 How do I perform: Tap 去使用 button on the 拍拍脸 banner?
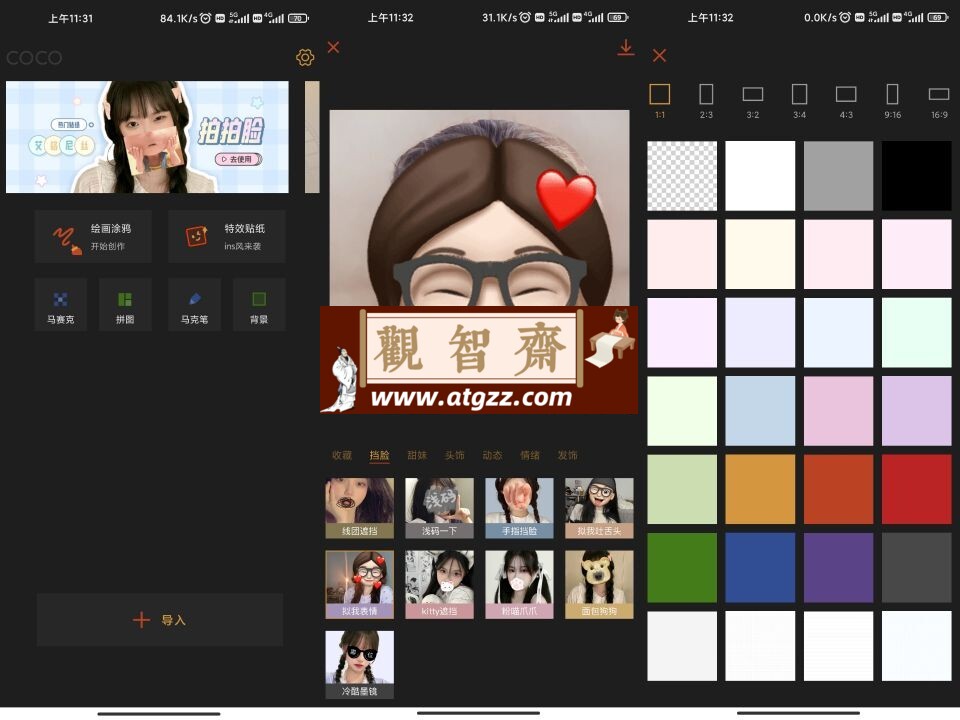pyautogui.click(x=238, y=159)
